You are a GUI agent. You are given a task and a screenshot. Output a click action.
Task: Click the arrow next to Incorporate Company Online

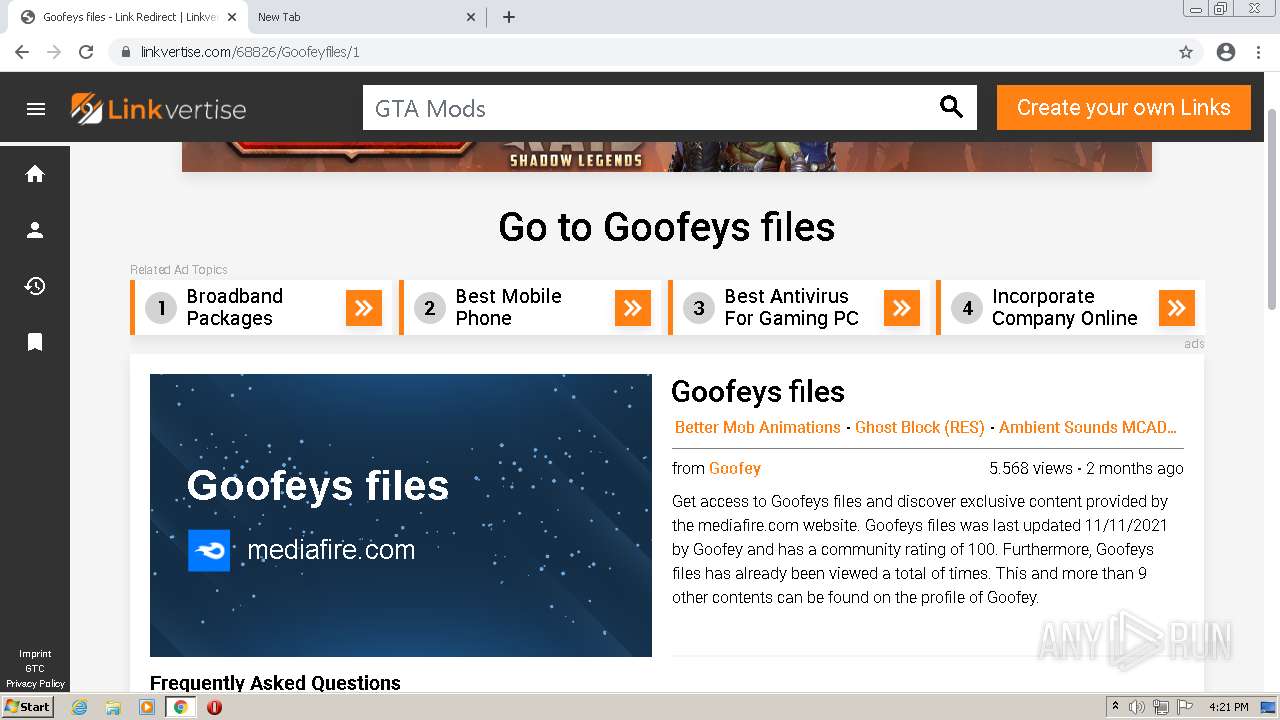click(1177, 308)
